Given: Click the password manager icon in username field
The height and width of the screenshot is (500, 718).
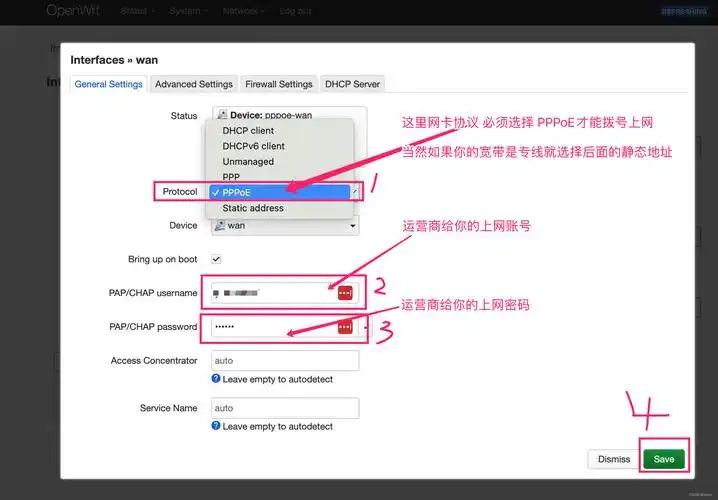Looking at the screenshot, I should pyautogui.click(x=345, y=293).
